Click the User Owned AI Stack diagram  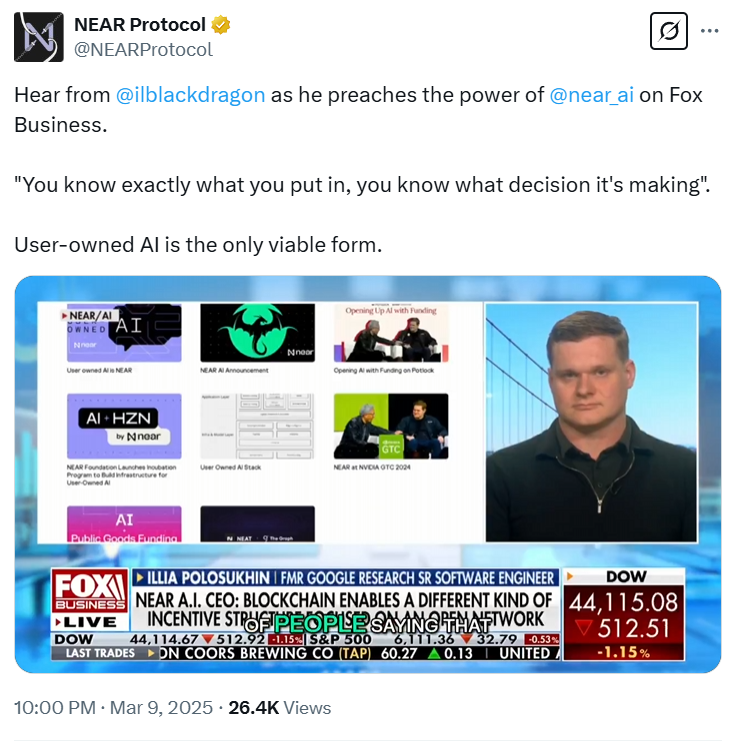(x=258, y=426)
